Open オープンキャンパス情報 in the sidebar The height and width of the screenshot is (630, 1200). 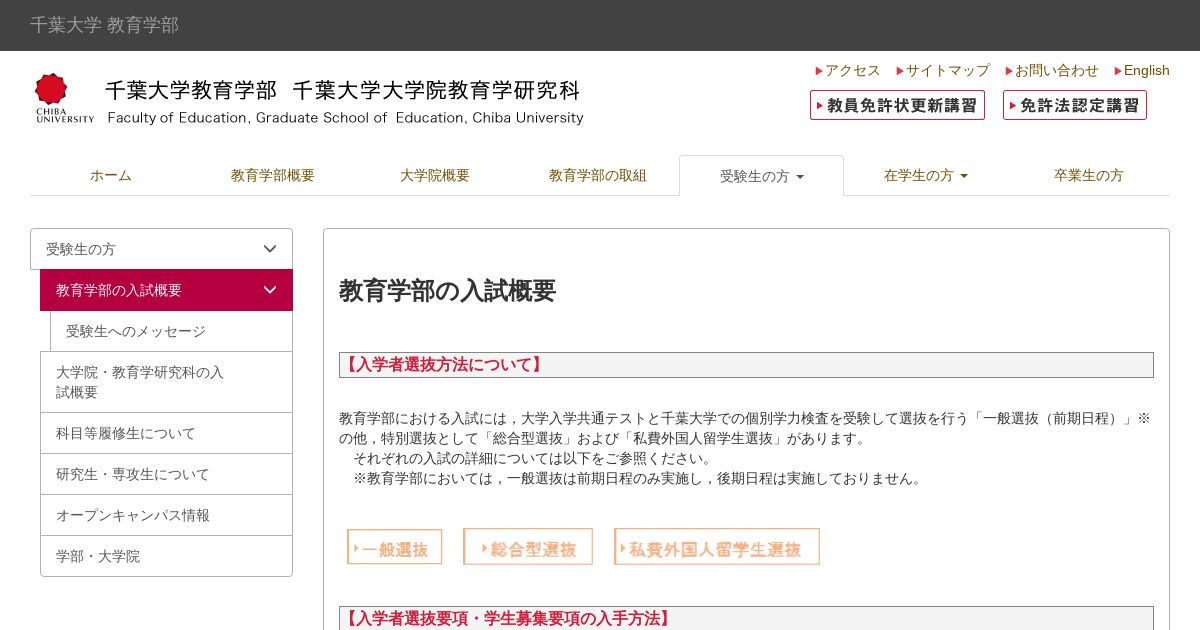tap(166, 515)
